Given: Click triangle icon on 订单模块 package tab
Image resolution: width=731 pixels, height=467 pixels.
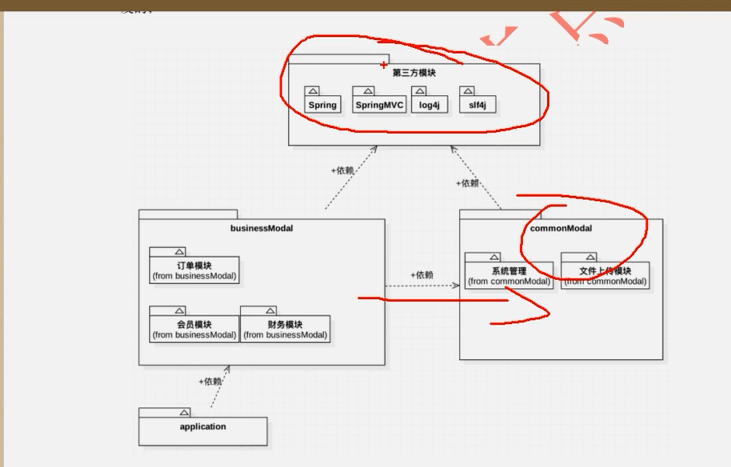Looking at the screenshot, I should pyautogui.click(x=180, y=252).
